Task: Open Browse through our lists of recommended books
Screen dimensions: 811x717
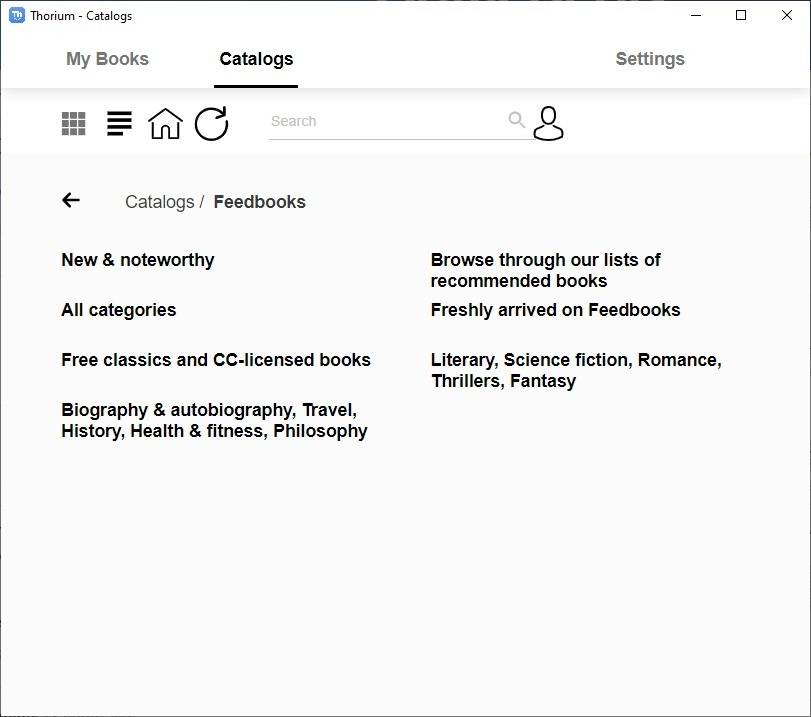Action: (545, 270)
